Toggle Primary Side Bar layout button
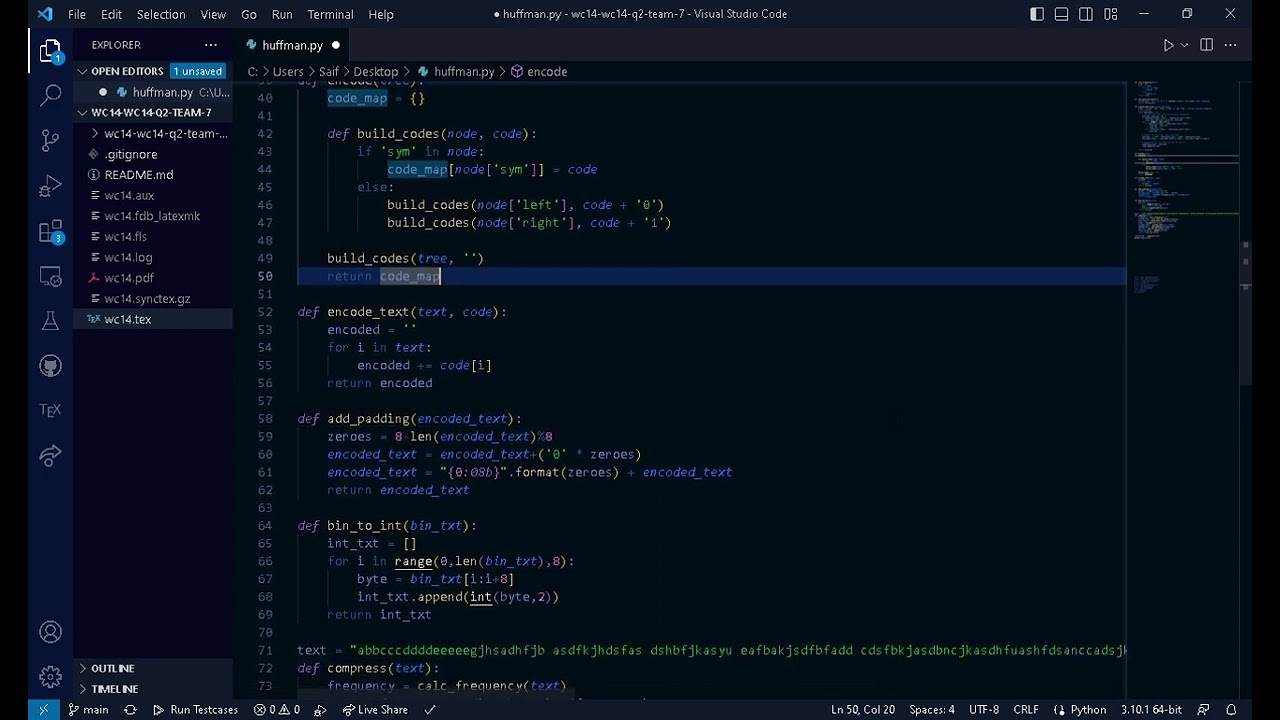1280x720 pixels. (1037, 14)
